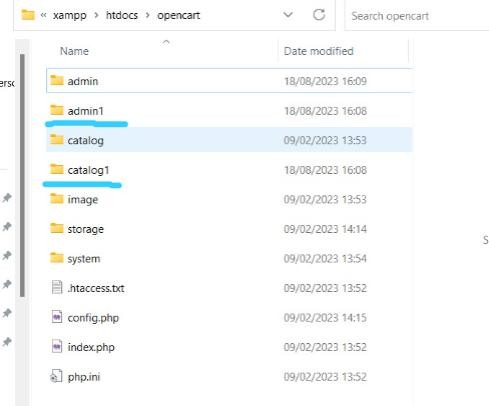Click the system folder icon
This screenshot has width=489, height=406.
[57, 258]
